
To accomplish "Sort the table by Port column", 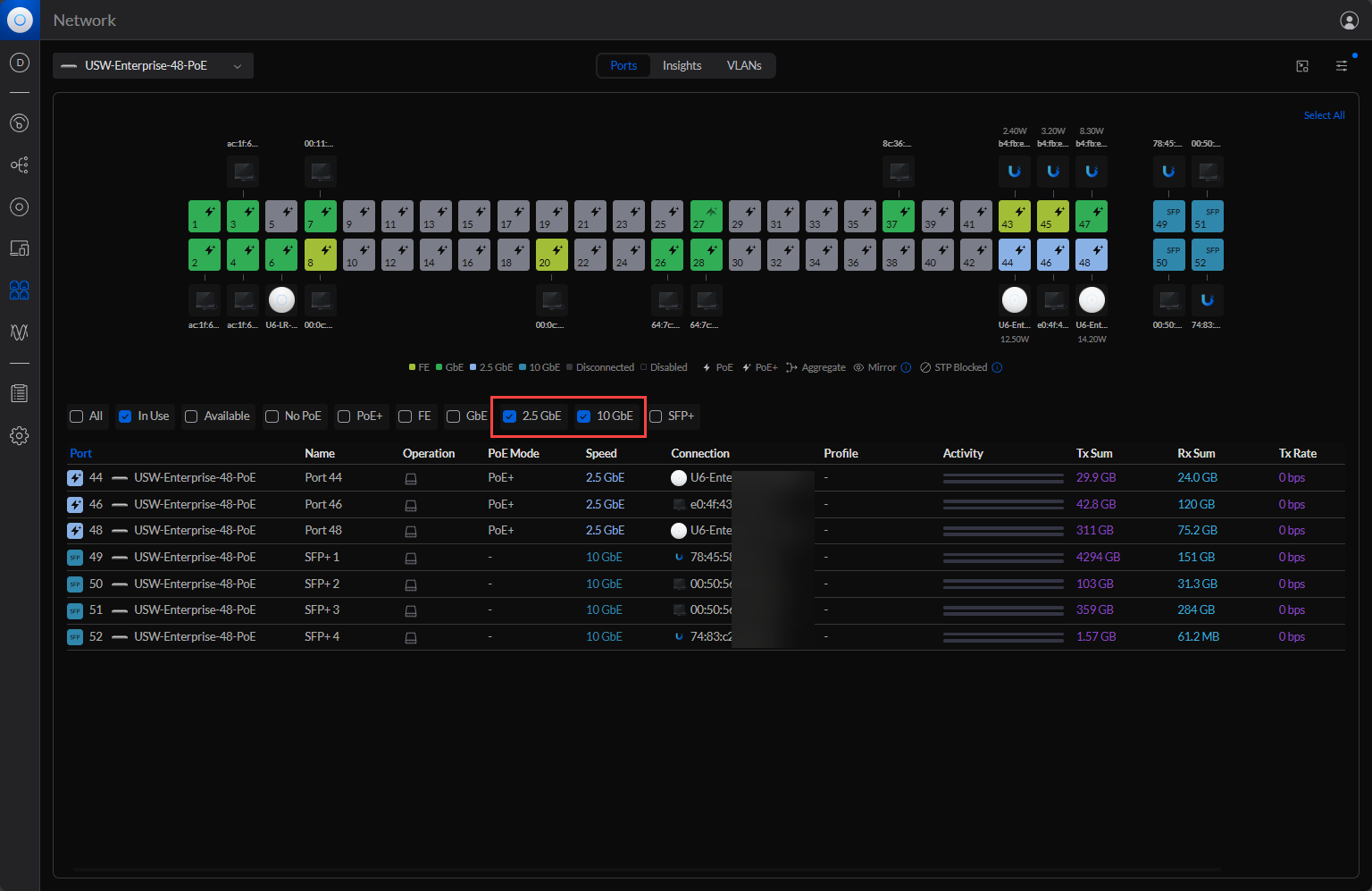I will click(x=81, y=454).
